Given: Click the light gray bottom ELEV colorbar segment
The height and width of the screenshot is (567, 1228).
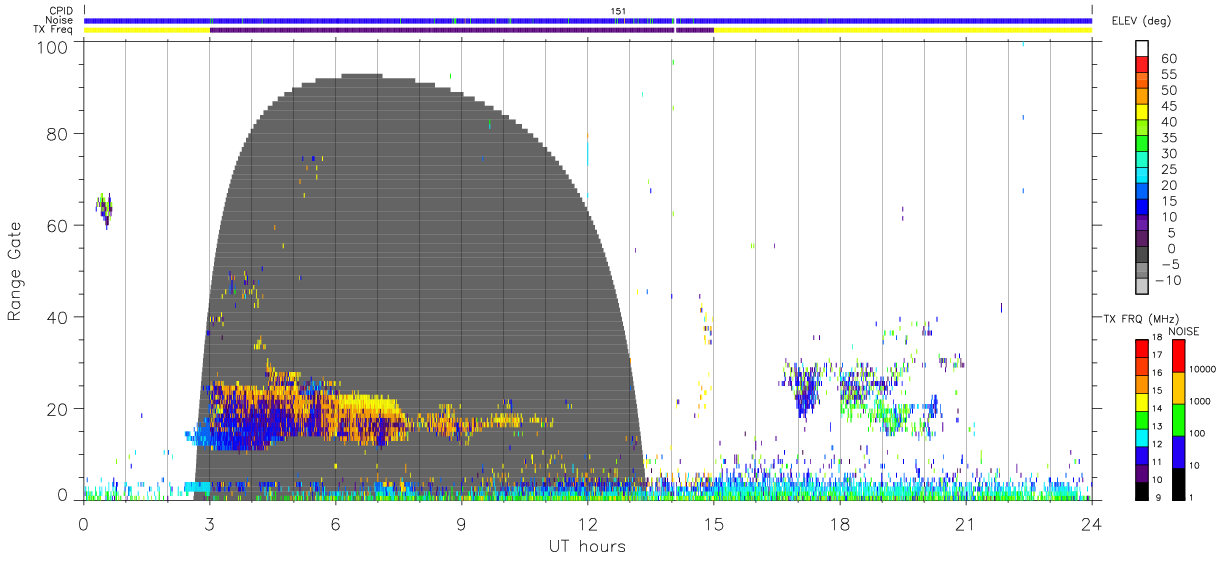Looking at the screenshot, I should tap(1142, 286).
